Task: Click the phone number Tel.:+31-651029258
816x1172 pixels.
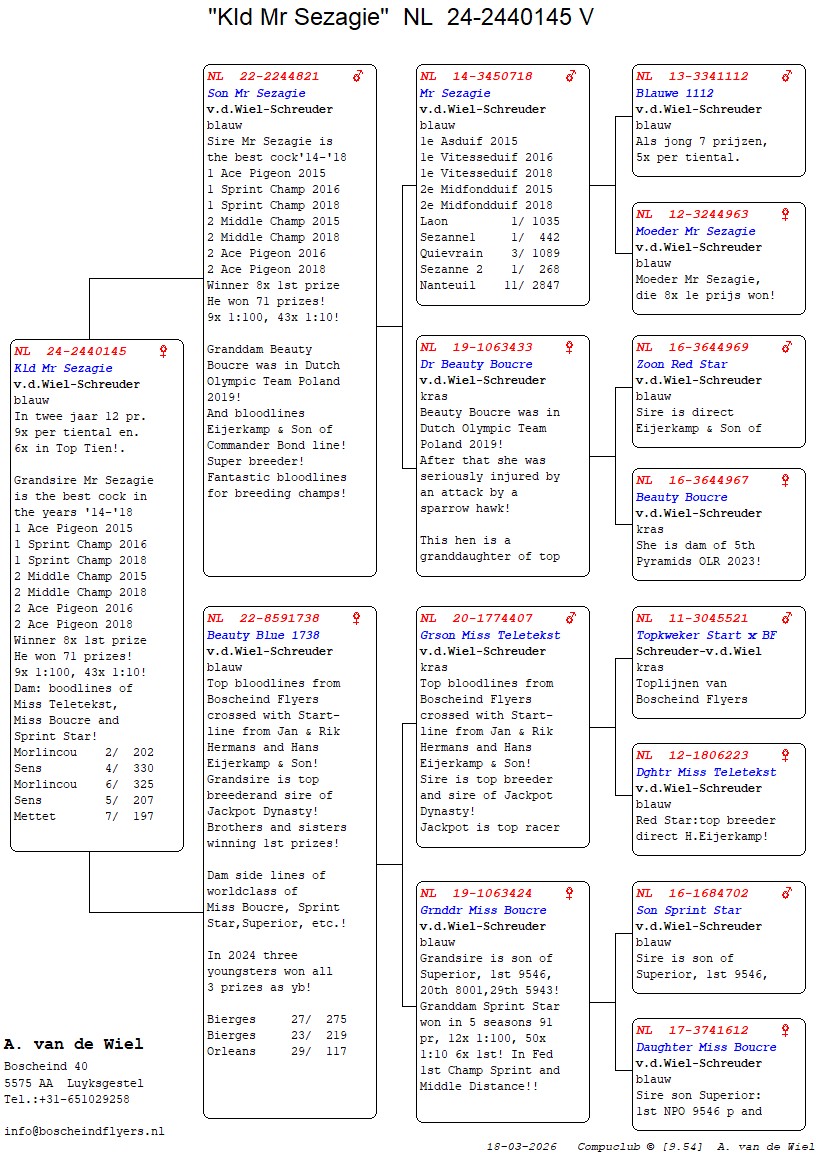Action: tap(66, 1099)
